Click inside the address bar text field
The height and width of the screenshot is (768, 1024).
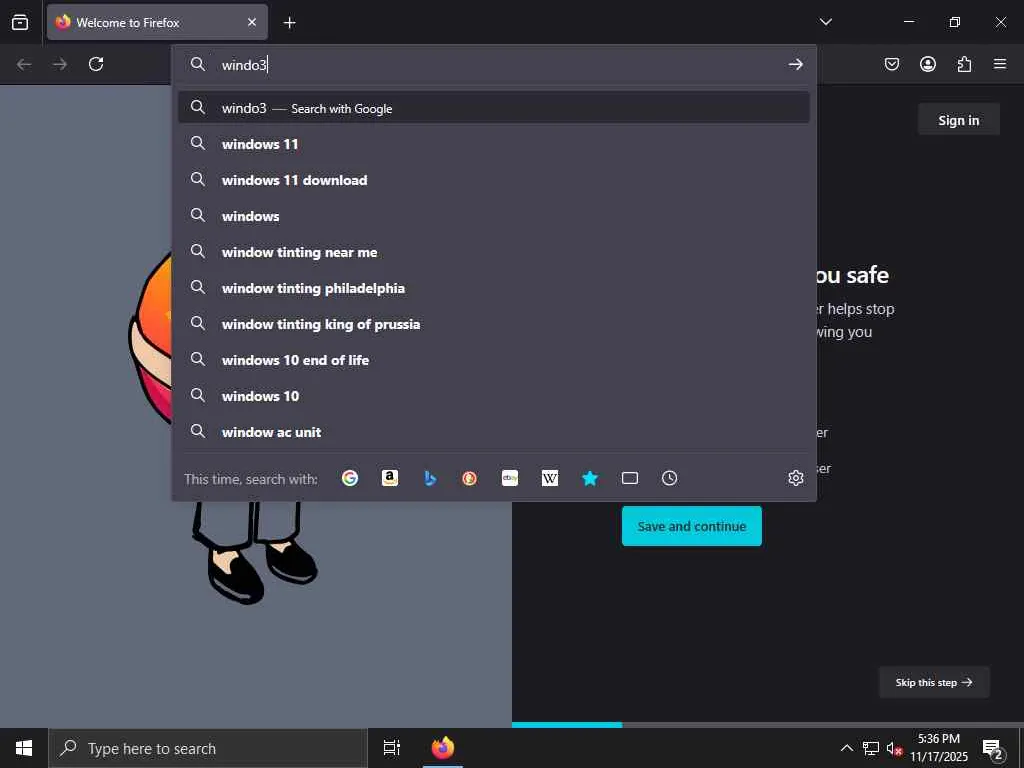[496, 64]
